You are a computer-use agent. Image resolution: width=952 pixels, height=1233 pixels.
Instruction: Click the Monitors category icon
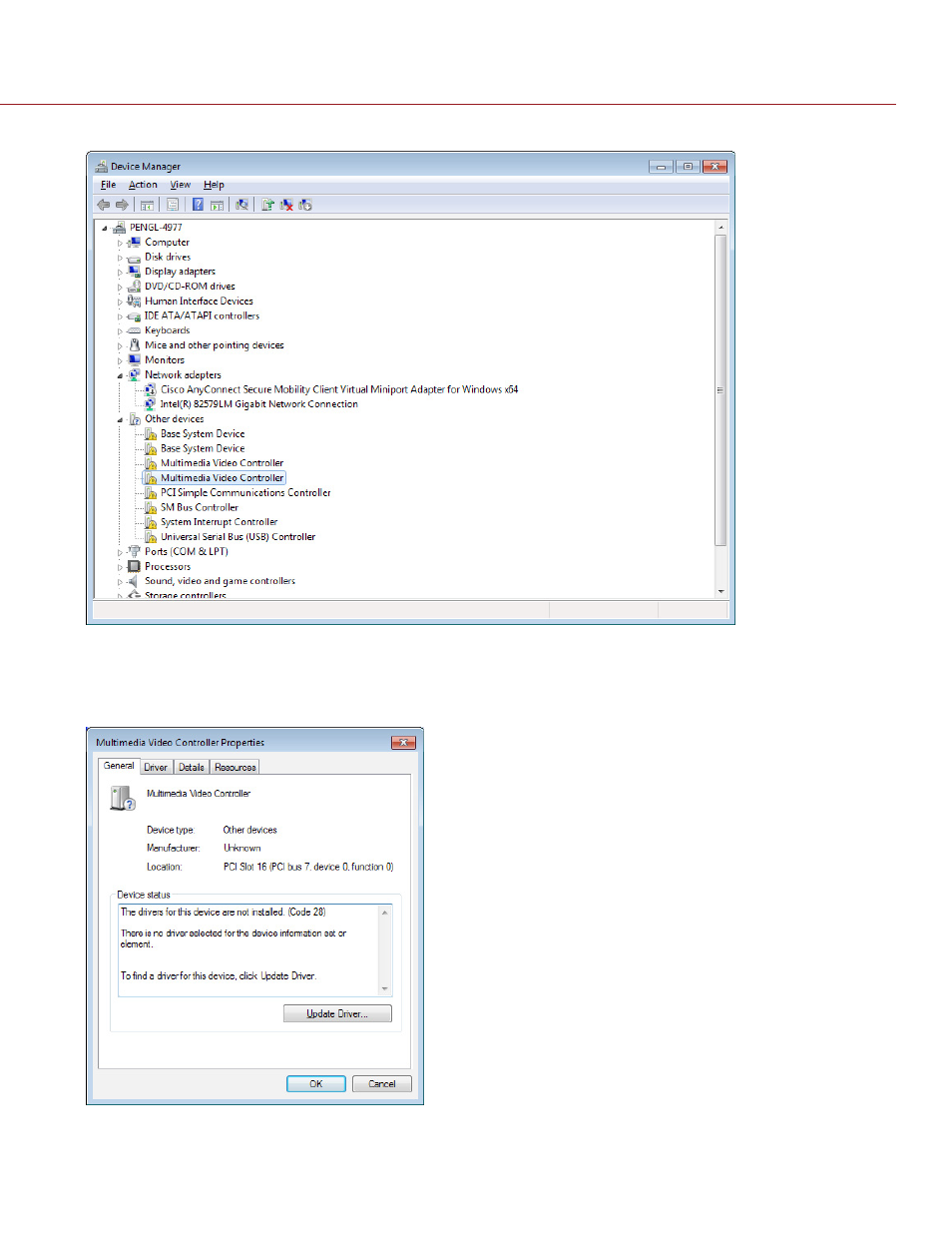click(134, 360)
